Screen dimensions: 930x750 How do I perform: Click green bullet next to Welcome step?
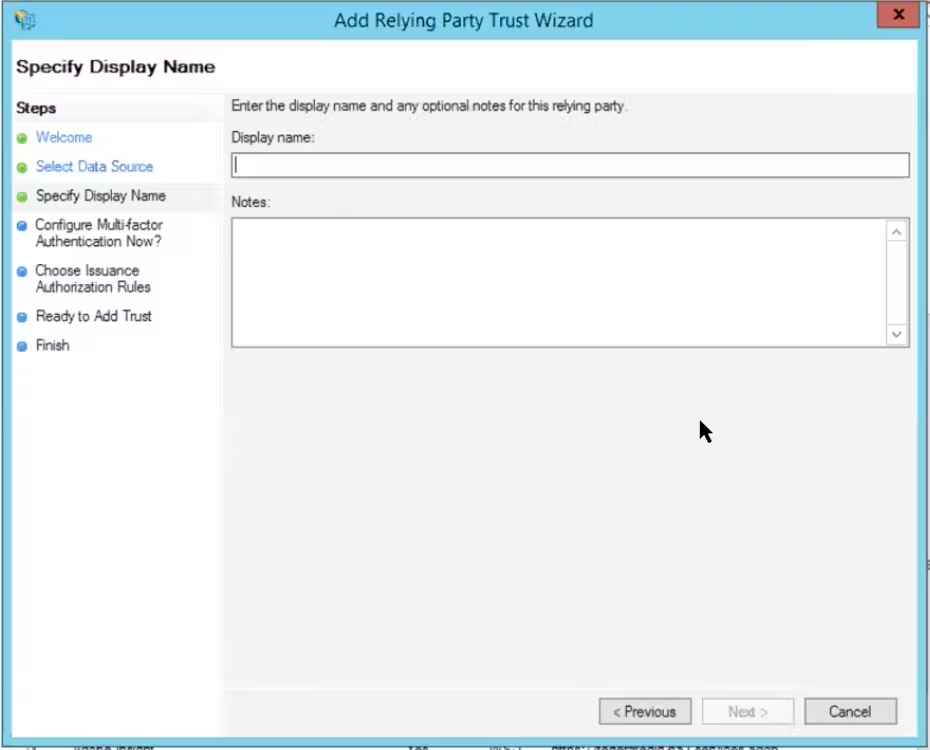tap(22, 138)
